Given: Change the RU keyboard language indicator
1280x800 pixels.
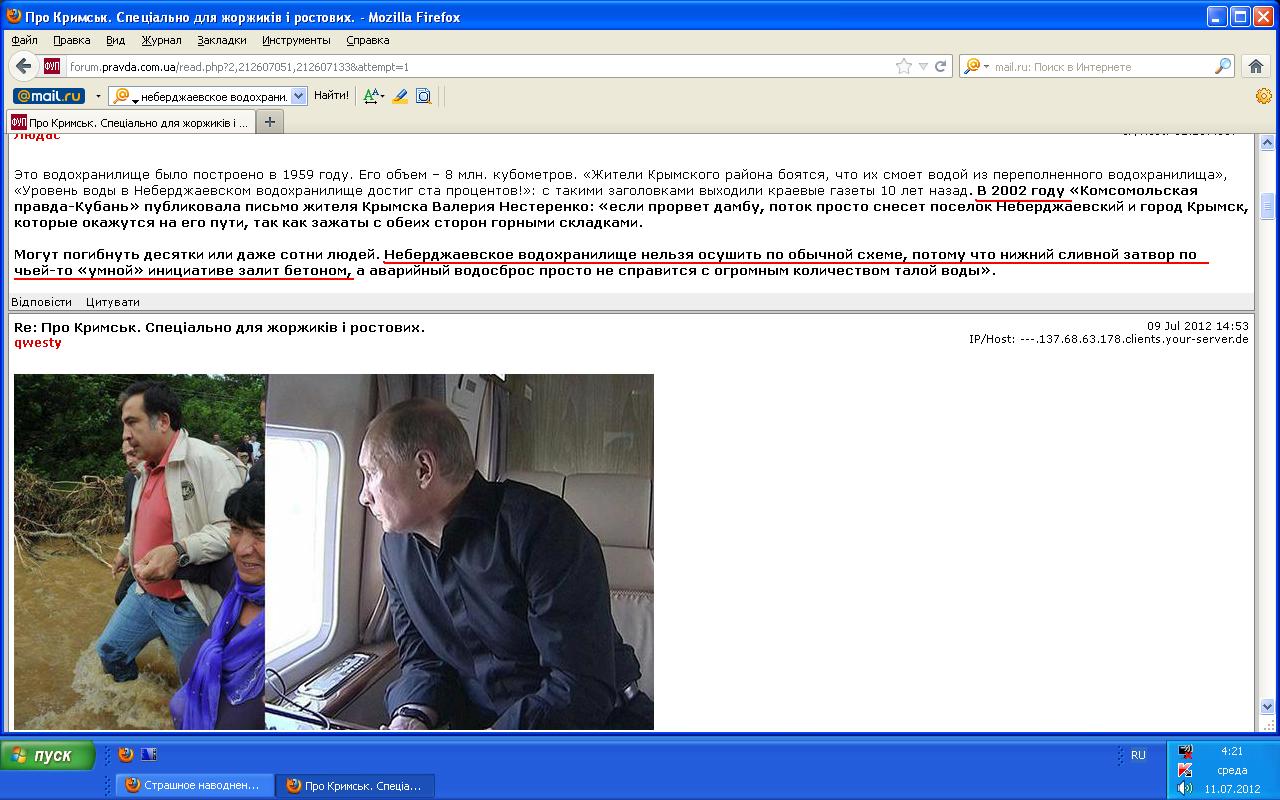Looking at the screenshot, I should pos(1138,756).
